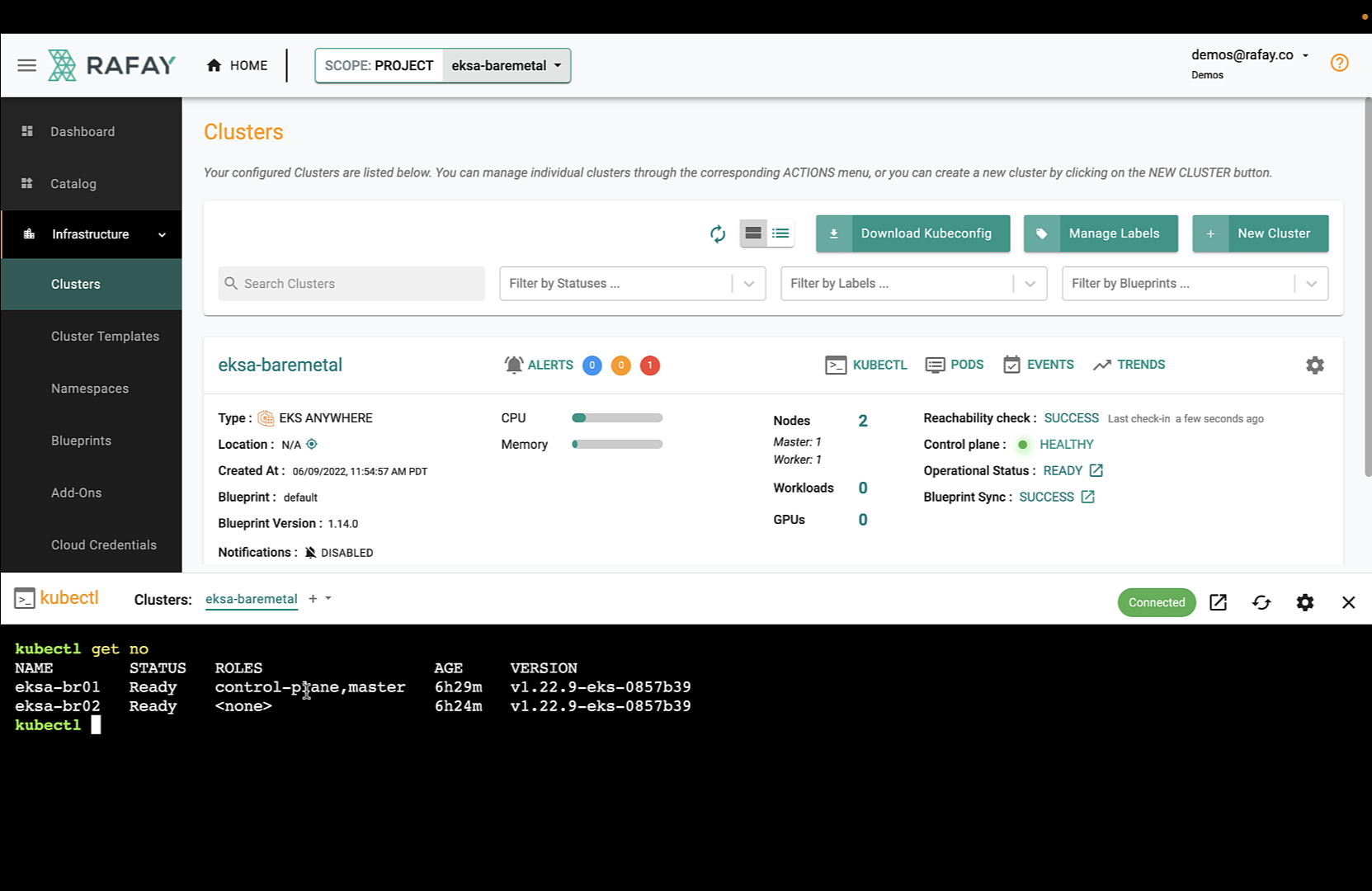This screenshot has height=891, width=1372.
Task: Refresh the clusters list
Action: pos(717,234)
